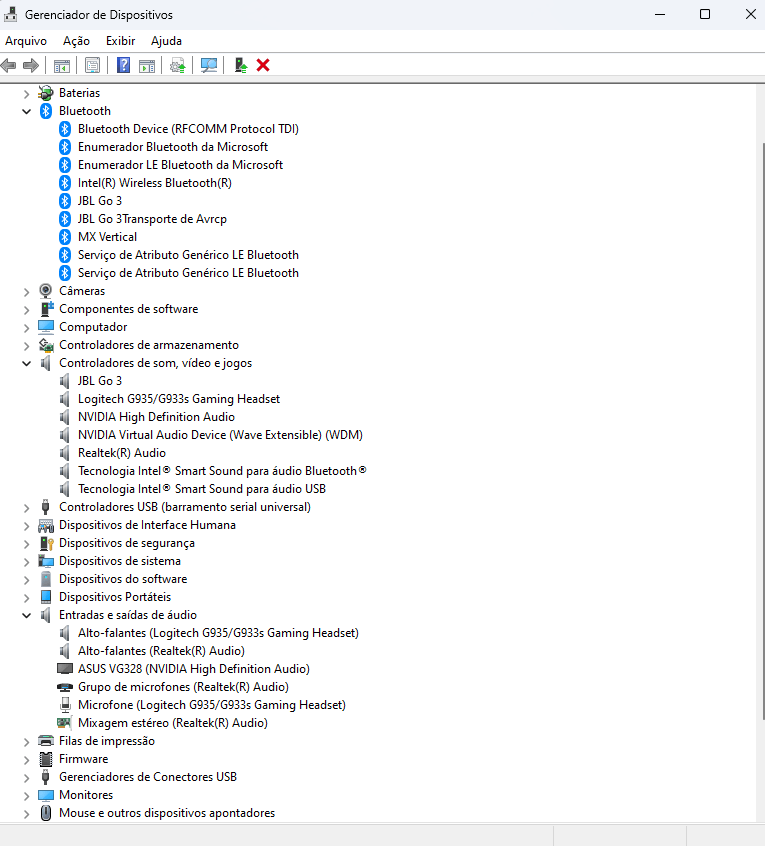Viewport: 765px width, 846px height.
Task: Click the Microfone Logitech microphone icon
Action: tap(65, 705)
